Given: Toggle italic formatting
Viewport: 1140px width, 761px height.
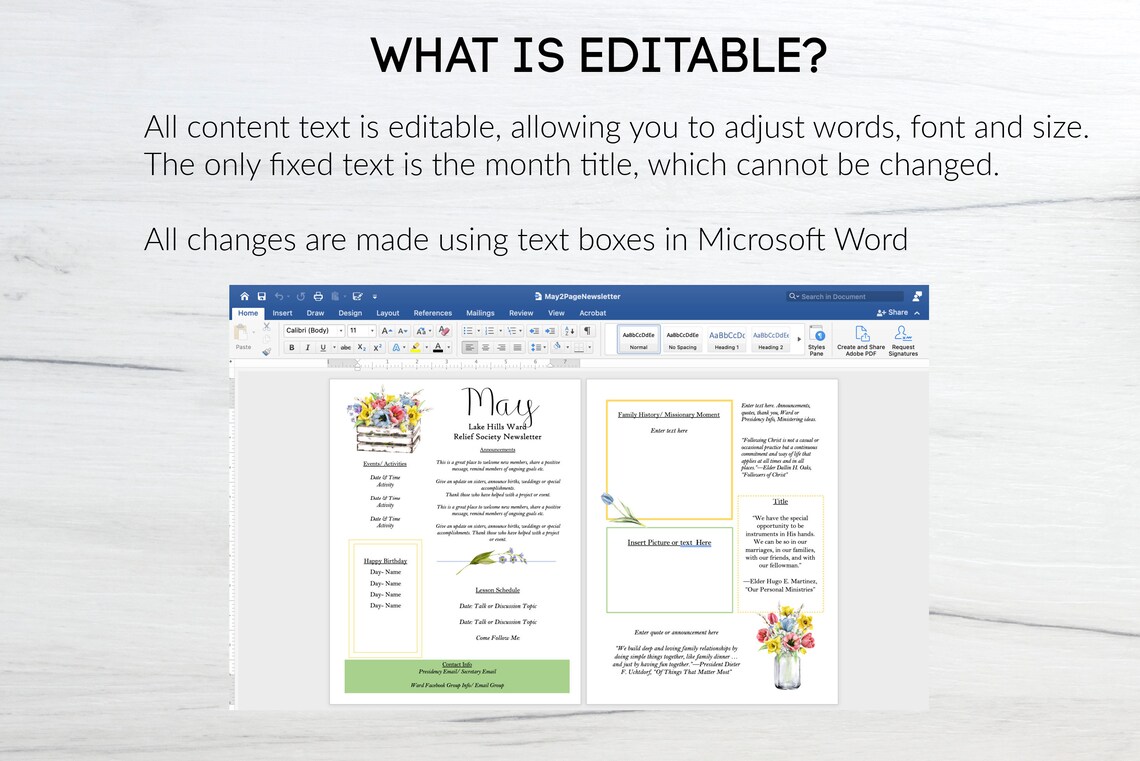Looking at the screenshot, I should 307,347.
